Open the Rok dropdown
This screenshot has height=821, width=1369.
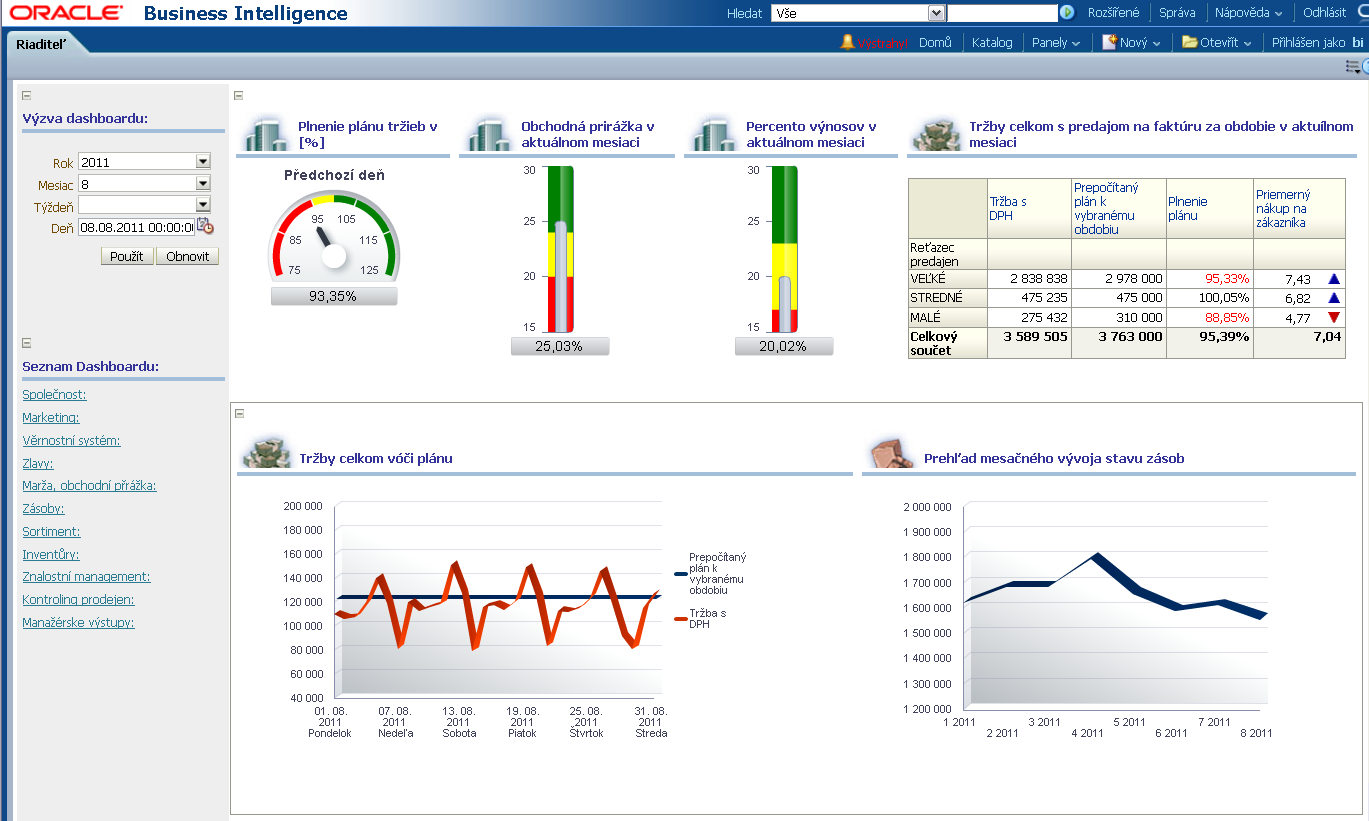203,162
